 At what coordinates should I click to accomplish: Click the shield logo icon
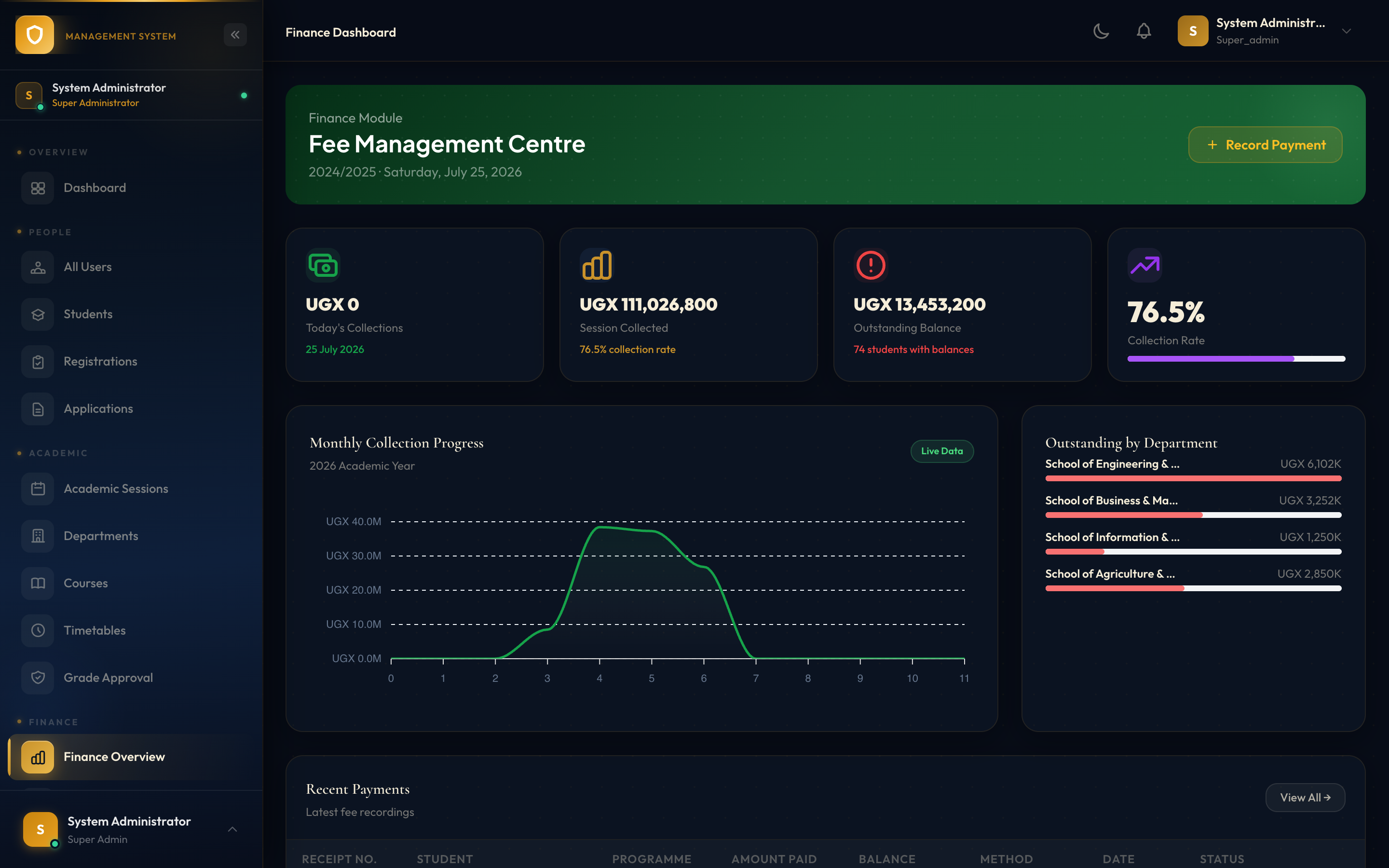34,35
